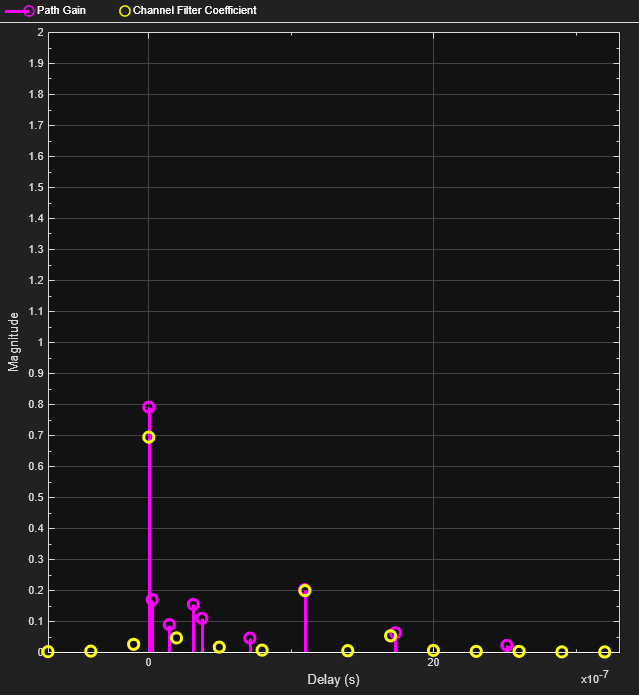Click the rightmost magenta path gain marker
Image resolution: width=639 pixels, height=695 pixels.
pyautogui.click(x=507, y=645)
